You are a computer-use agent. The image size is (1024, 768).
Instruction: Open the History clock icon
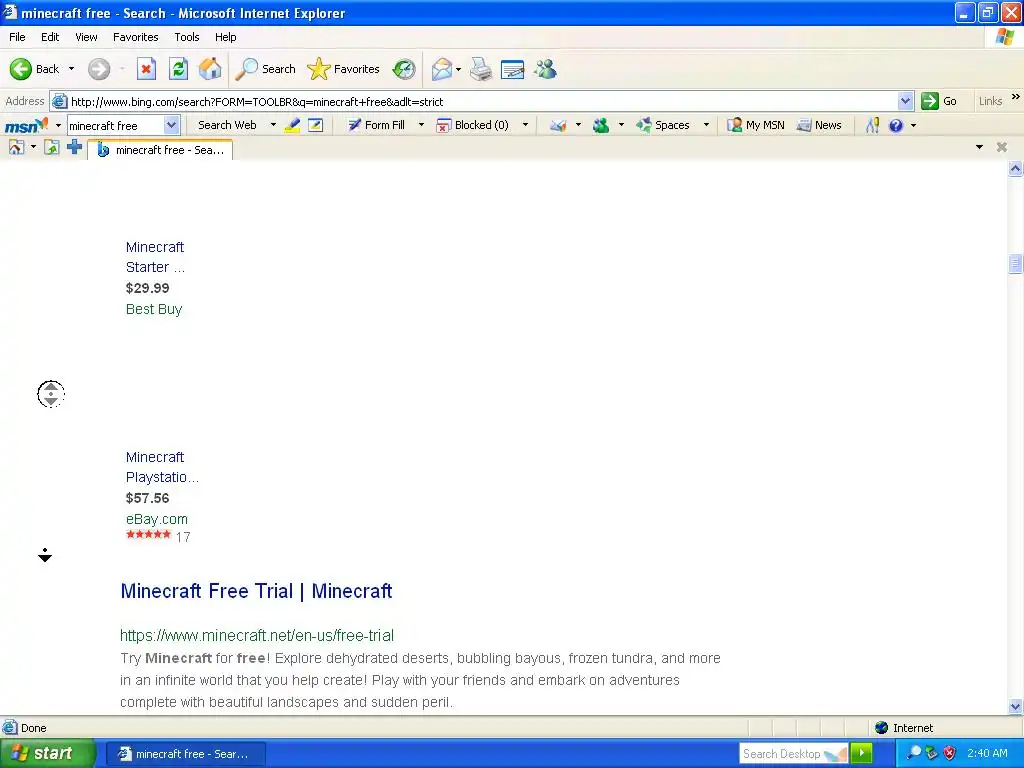click(x=404, y=69)
